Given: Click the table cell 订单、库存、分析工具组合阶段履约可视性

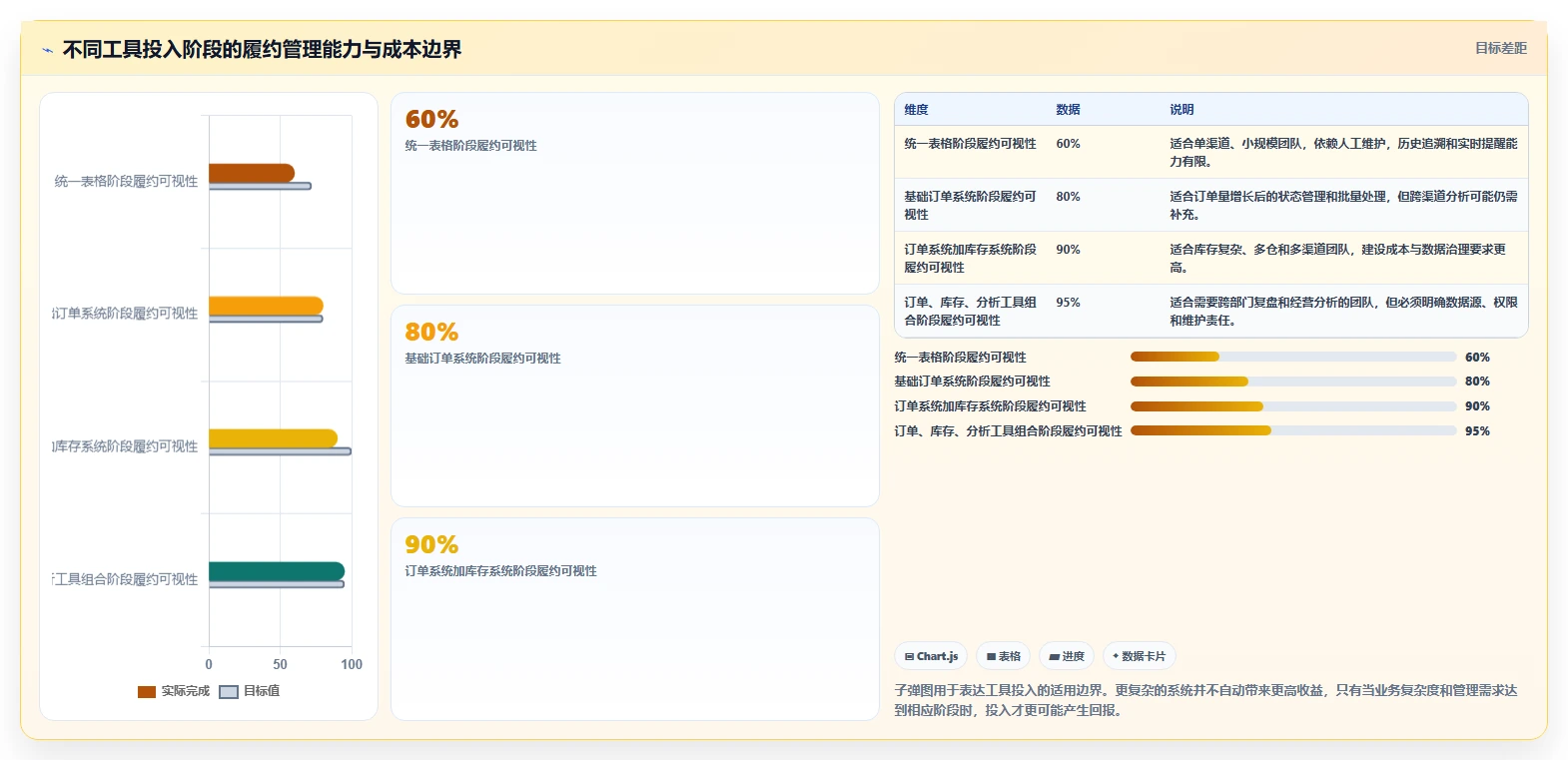Looking at the screenshot, I should (x=971, y=312).
